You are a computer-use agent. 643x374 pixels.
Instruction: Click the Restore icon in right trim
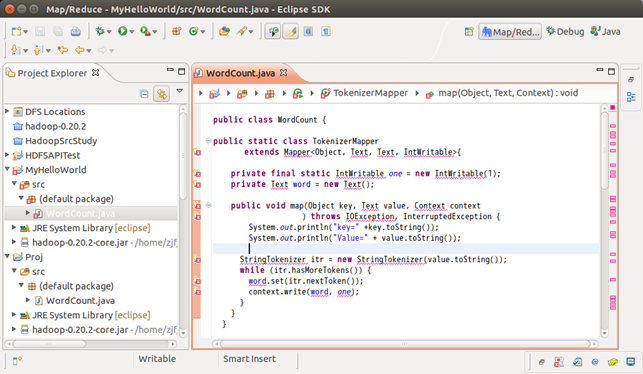tap(631, 79)
